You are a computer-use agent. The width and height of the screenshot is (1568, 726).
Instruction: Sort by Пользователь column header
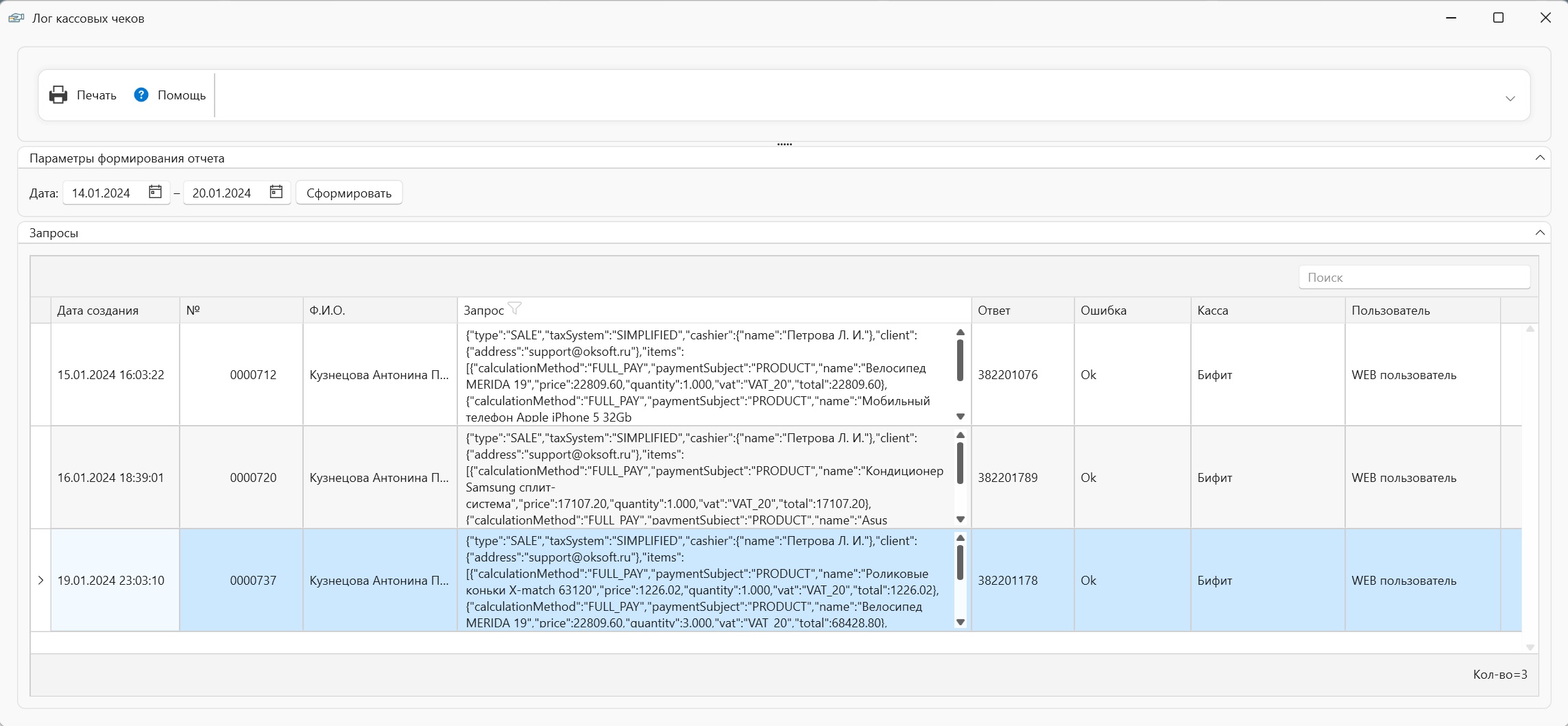(x=1423, y=310)
